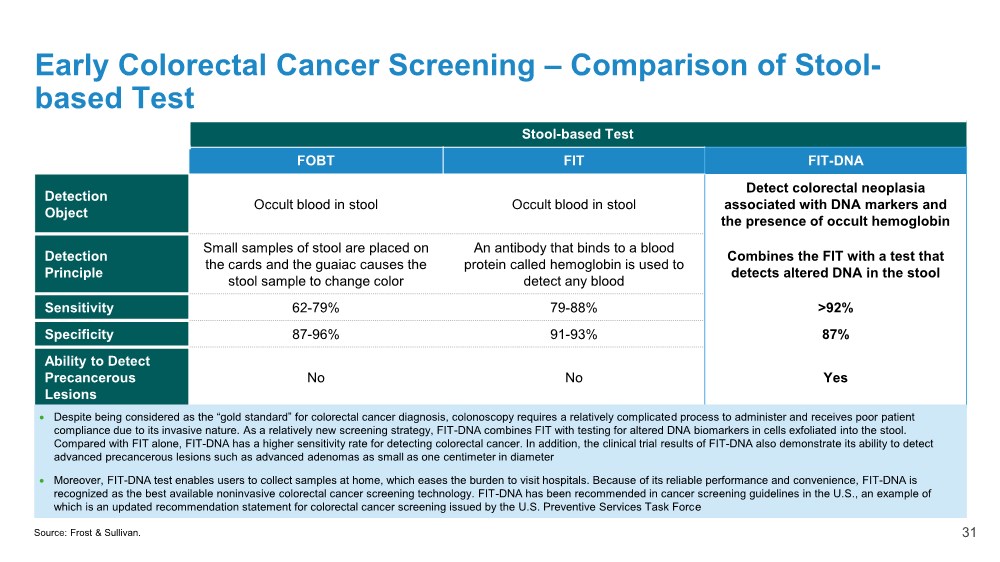1000x562 pixels.
Task: Click the Detection Object row label
Action: tap(111, 204)
